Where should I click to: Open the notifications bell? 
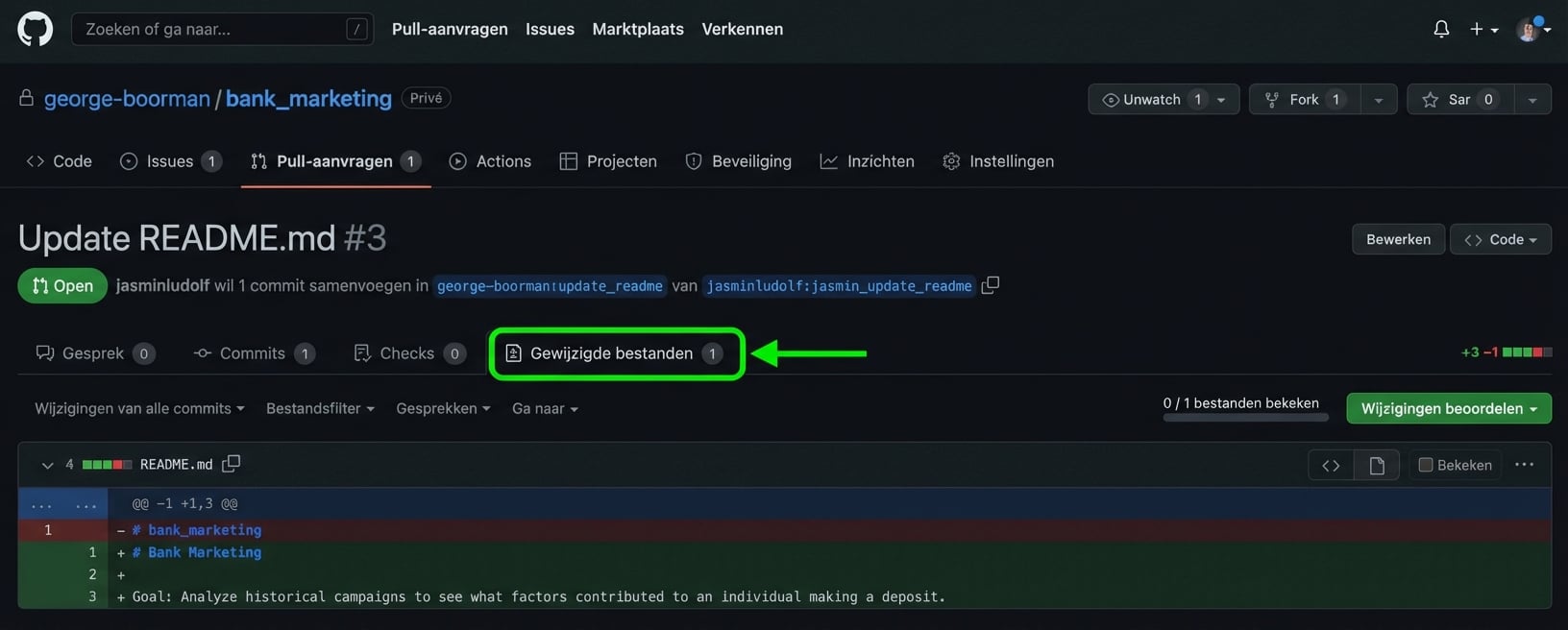click(1441, 29)
